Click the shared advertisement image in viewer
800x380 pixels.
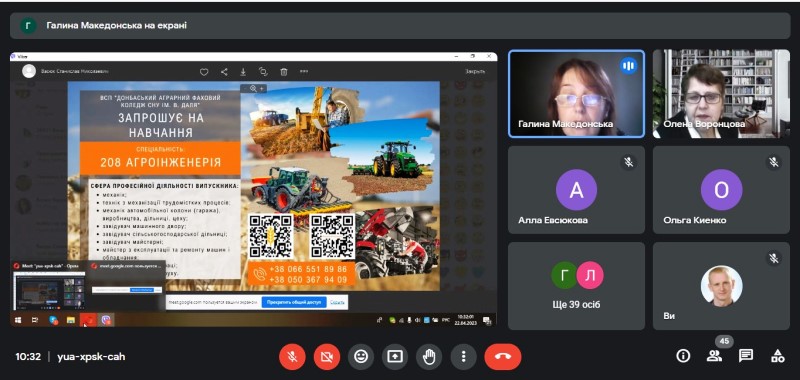254,186
